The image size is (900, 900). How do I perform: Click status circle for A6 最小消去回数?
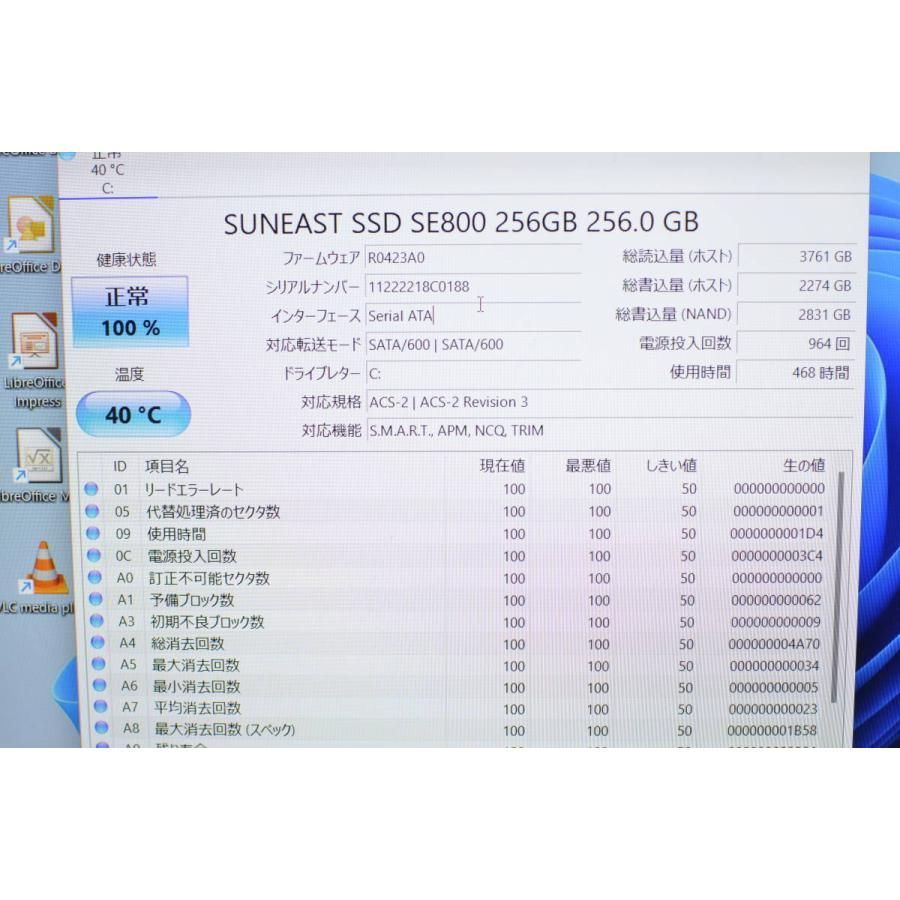(100, 685)
